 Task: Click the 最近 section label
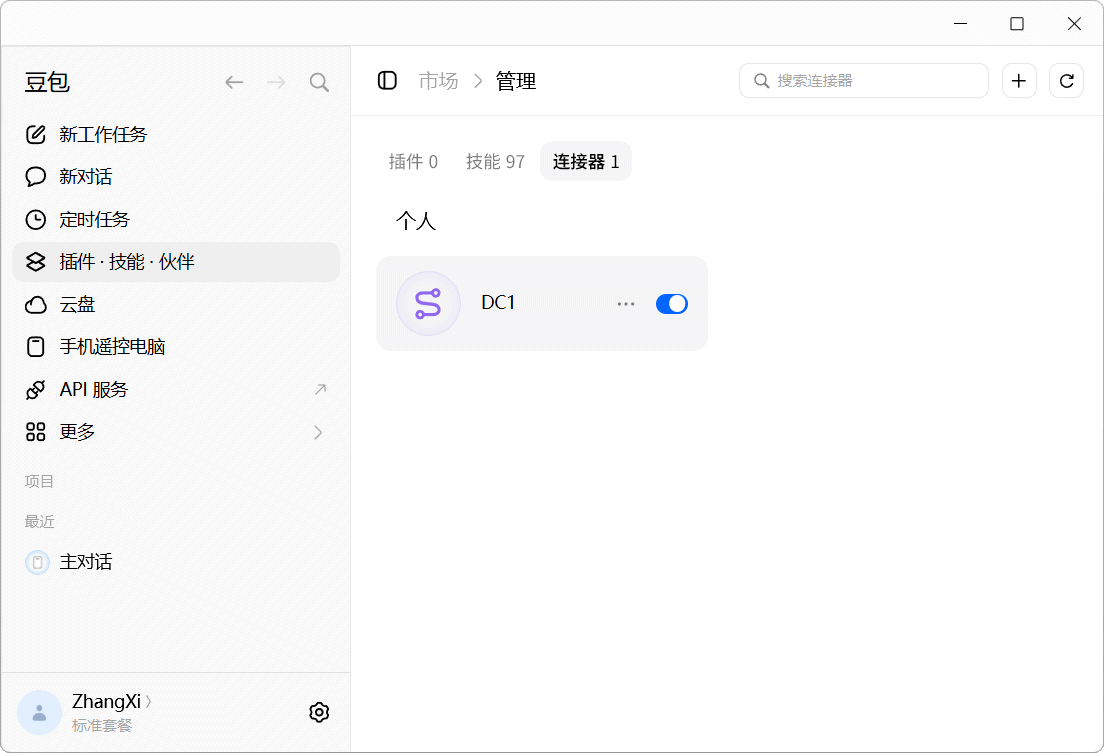click(39, 521)
